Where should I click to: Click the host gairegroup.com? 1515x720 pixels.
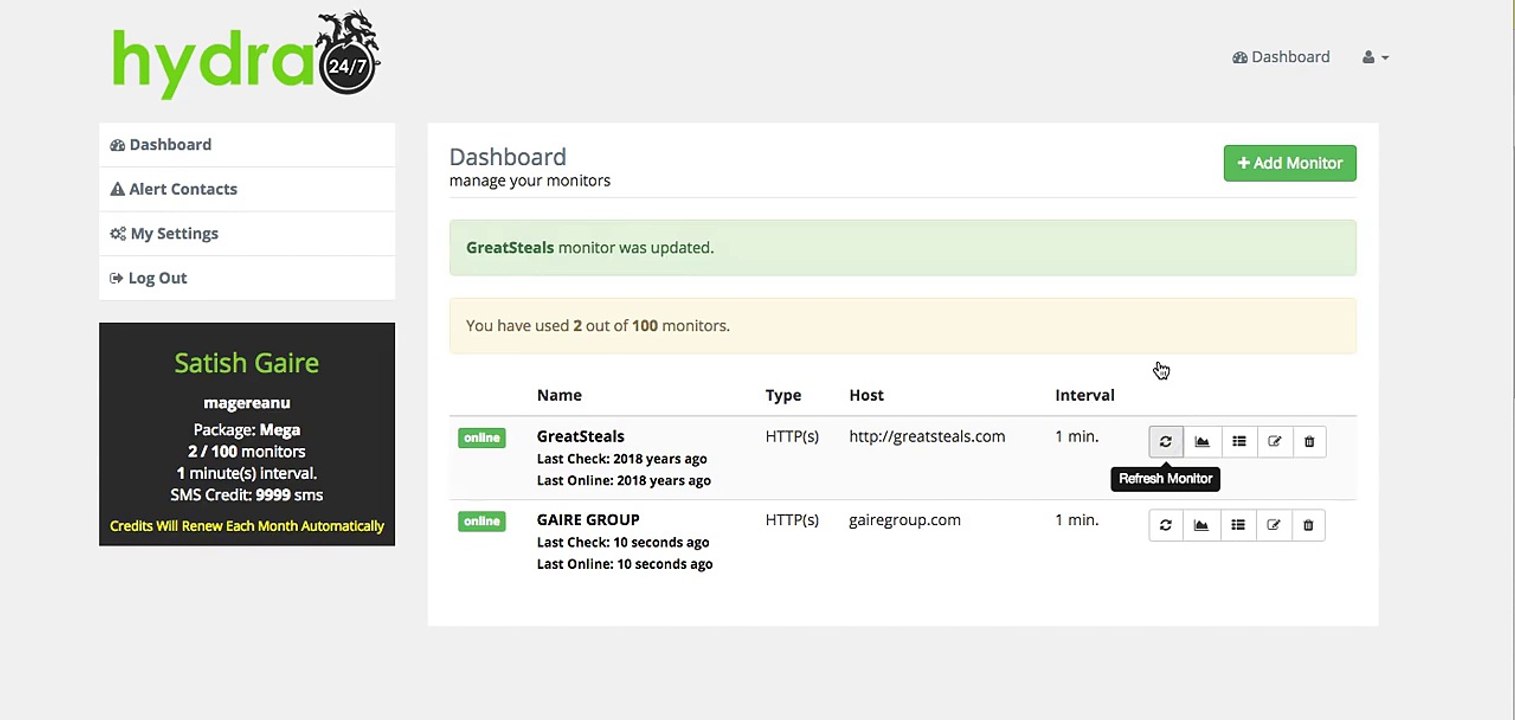coord(905,520)
